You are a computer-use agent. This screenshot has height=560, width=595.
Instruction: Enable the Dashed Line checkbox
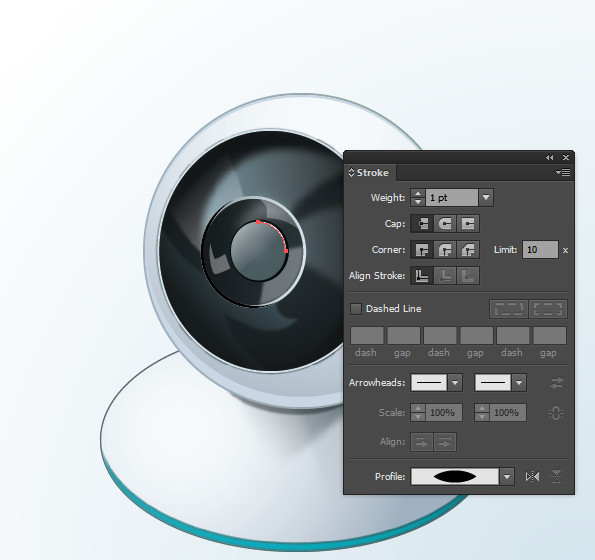[x=356, y=309]
